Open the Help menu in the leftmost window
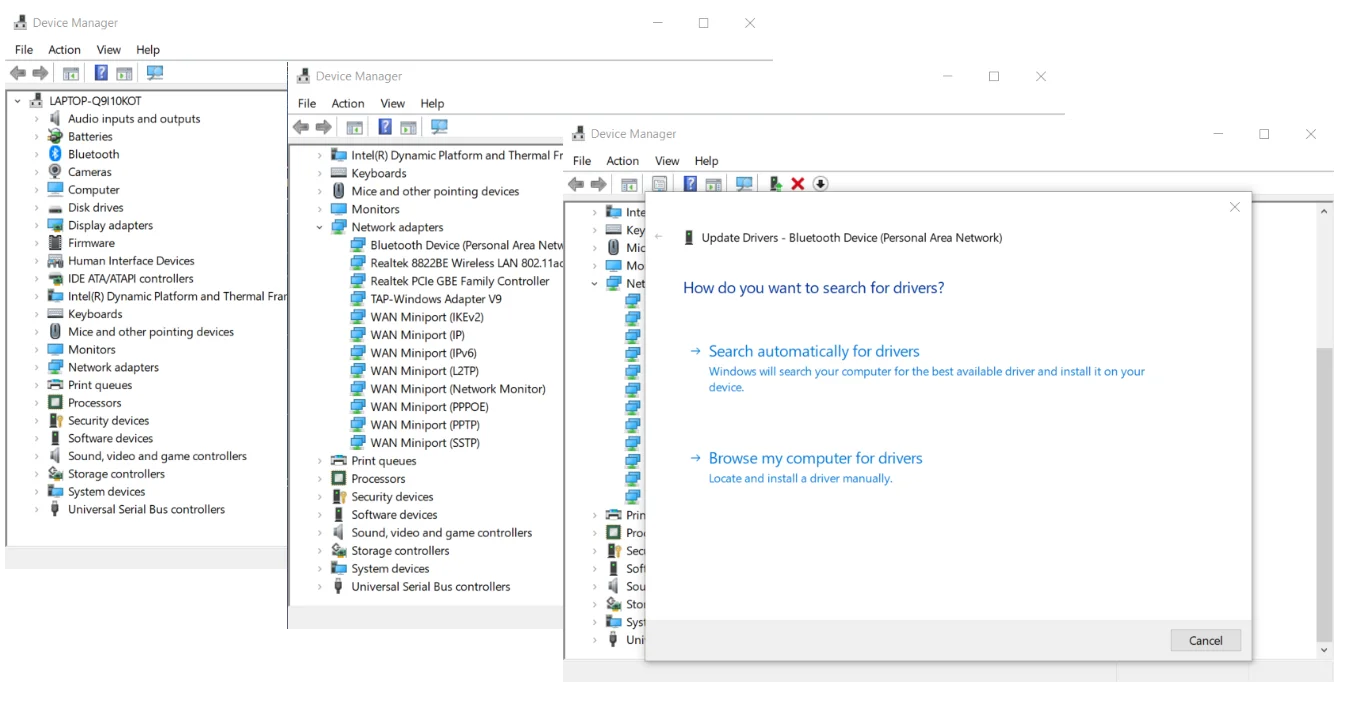Image resolution: width=1350 pixels, height=711 pixels. [x=148, y=50]
